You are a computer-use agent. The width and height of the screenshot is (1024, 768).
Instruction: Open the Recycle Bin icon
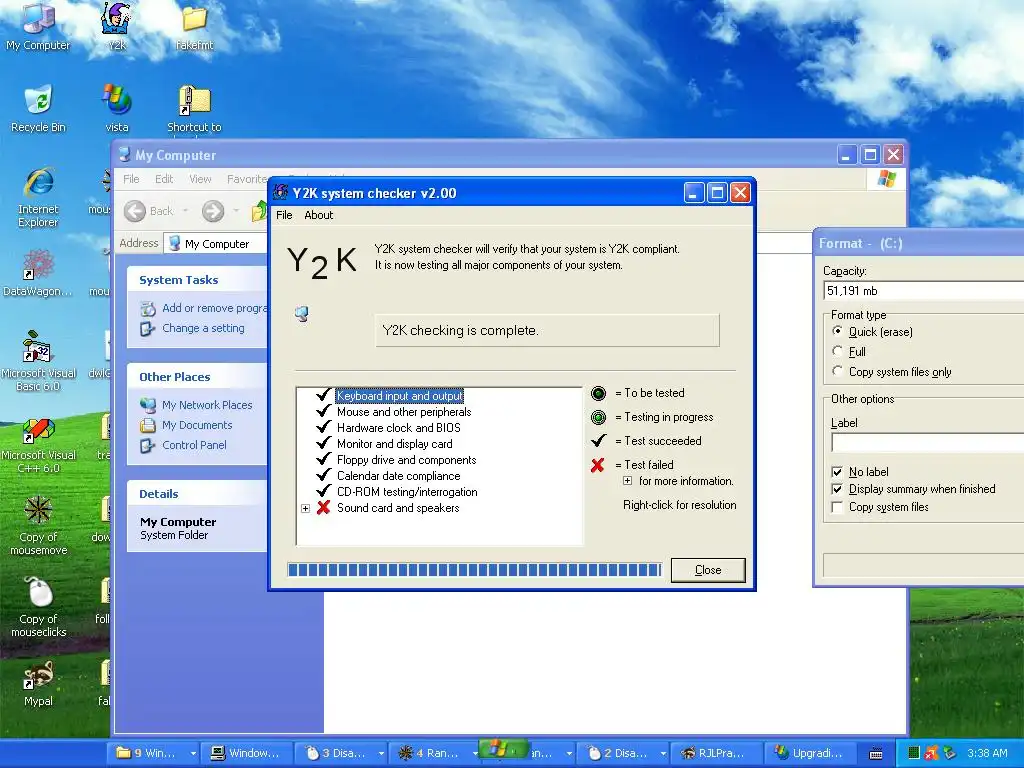(x=38, y=108)
